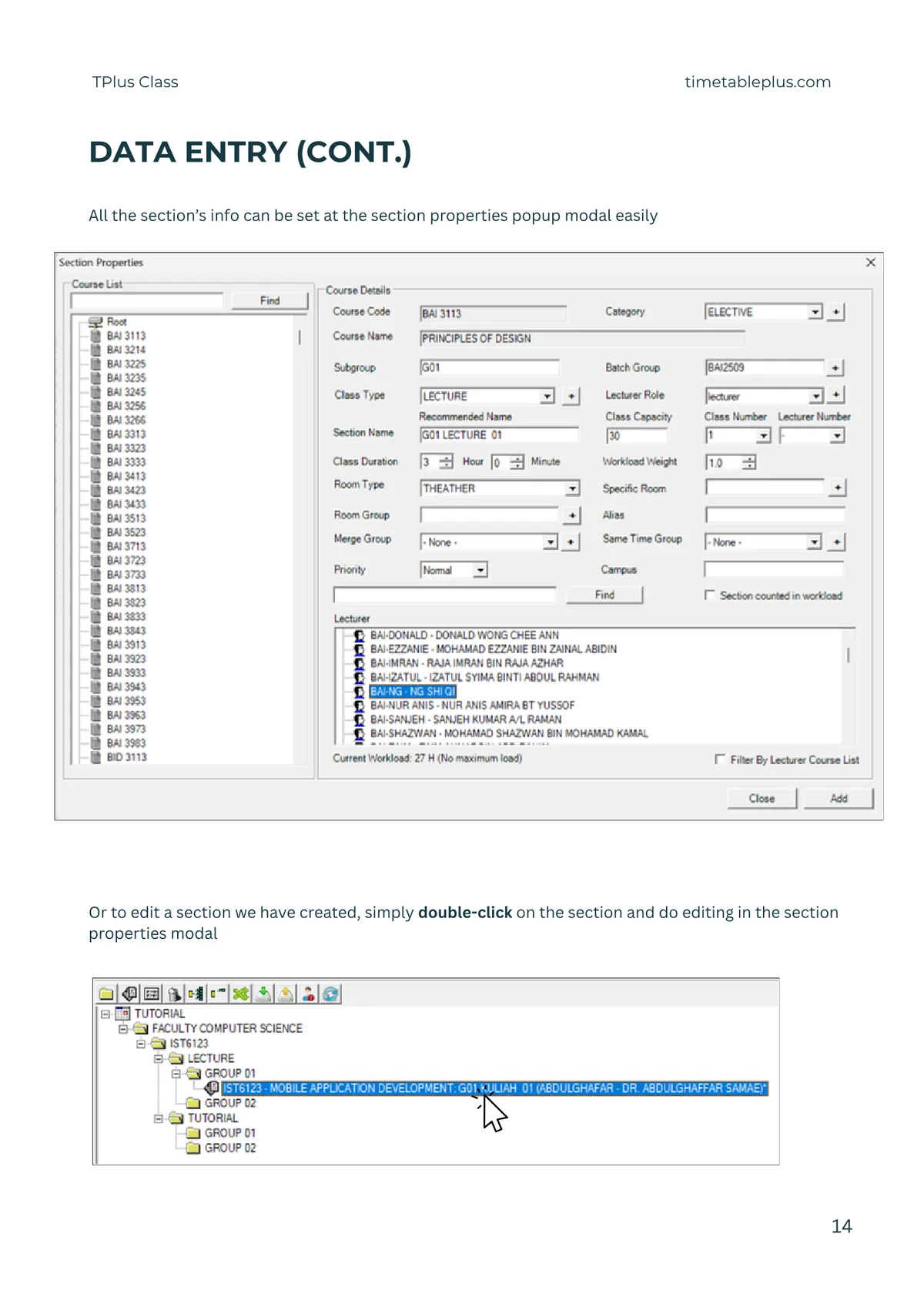
Task: Select lecturer BAI-IMRAN - RAJA IMRAN
Action: coord(467,663)
